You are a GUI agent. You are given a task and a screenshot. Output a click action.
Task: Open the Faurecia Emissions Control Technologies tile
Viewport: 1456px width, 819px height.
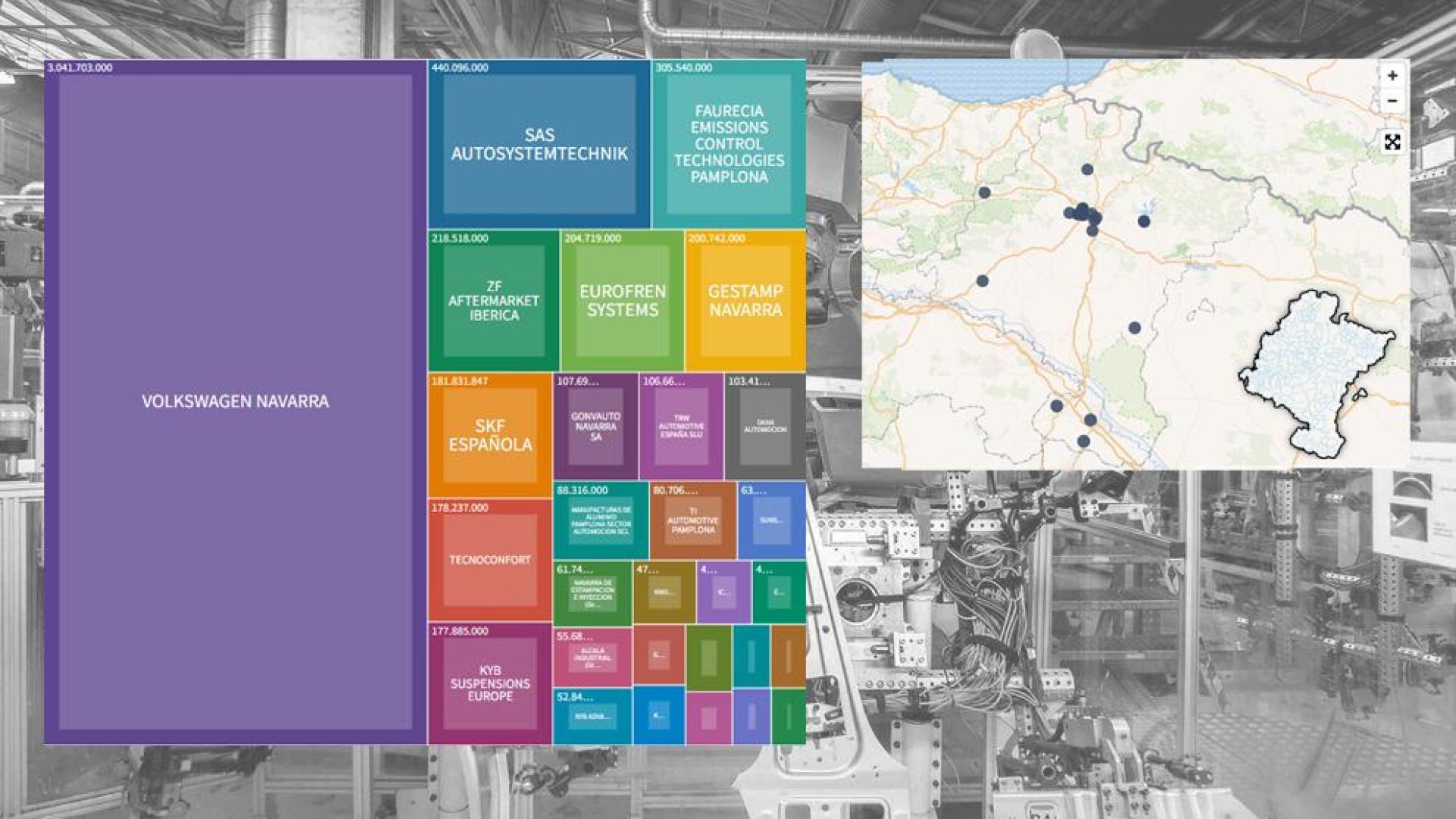730,144
